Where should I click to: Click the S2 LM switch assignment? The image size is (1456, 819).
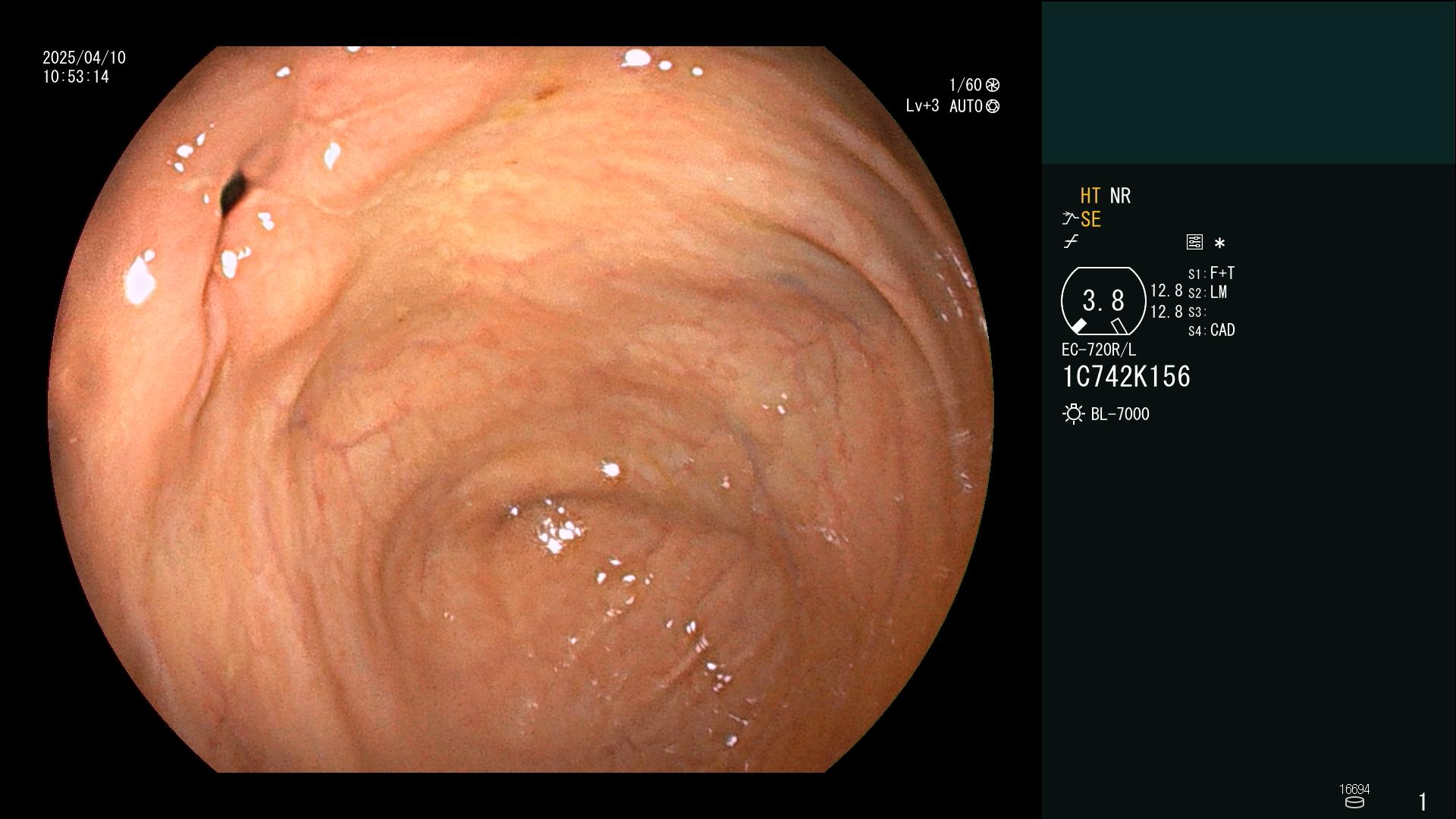coord(1207,292)
